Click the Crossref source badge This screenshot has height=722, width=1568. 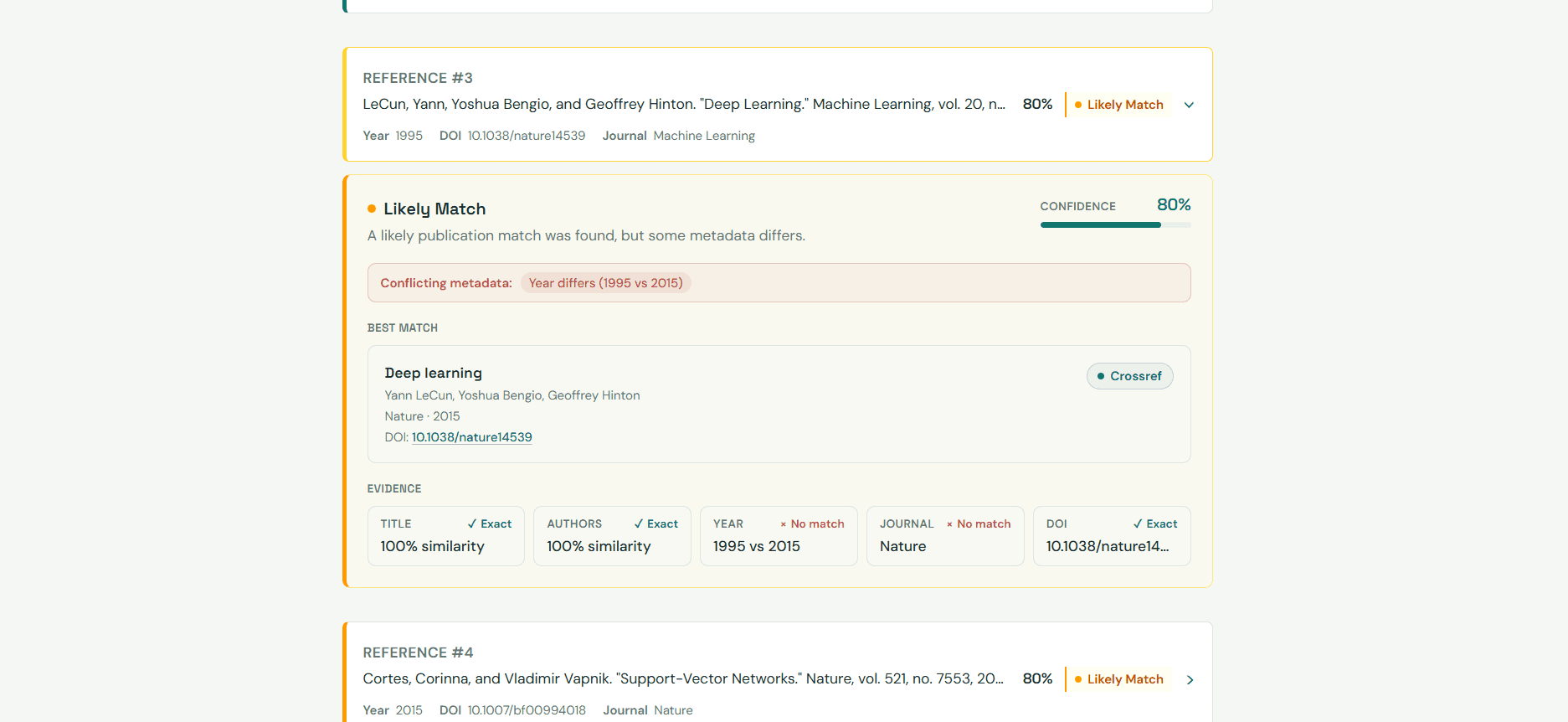pos(1129,376)
